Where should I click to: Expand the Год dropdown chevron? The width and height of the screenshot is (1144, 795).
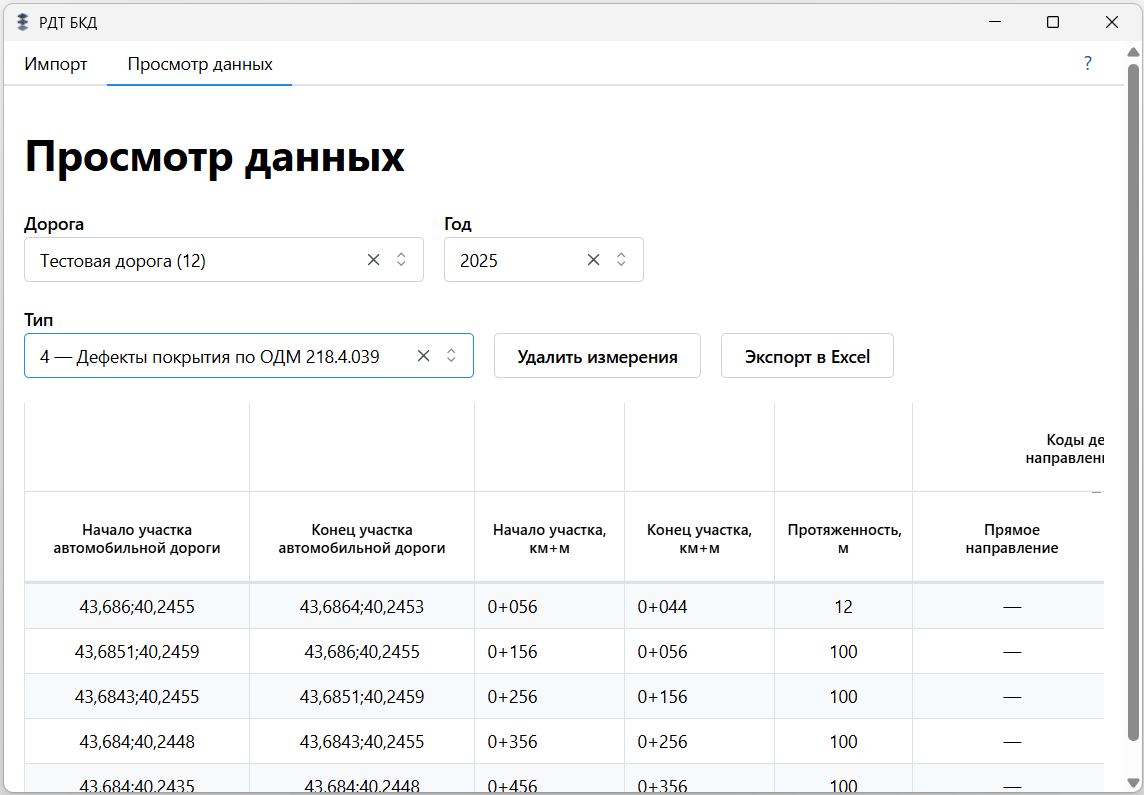(x=621, y=260)
